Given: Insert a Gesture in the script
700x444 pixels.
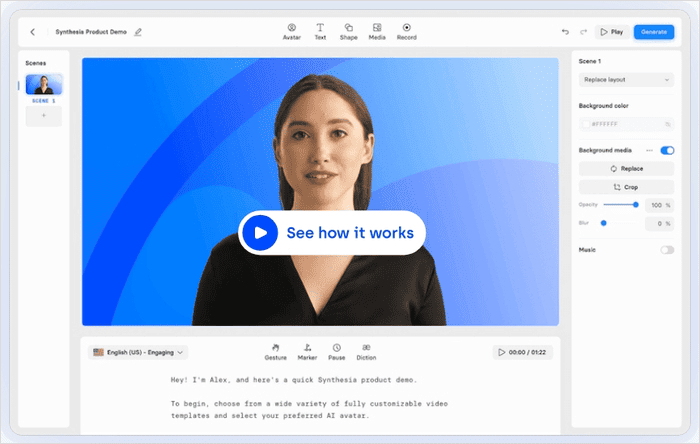Looking at the screenshot, I should coord(275,351).
